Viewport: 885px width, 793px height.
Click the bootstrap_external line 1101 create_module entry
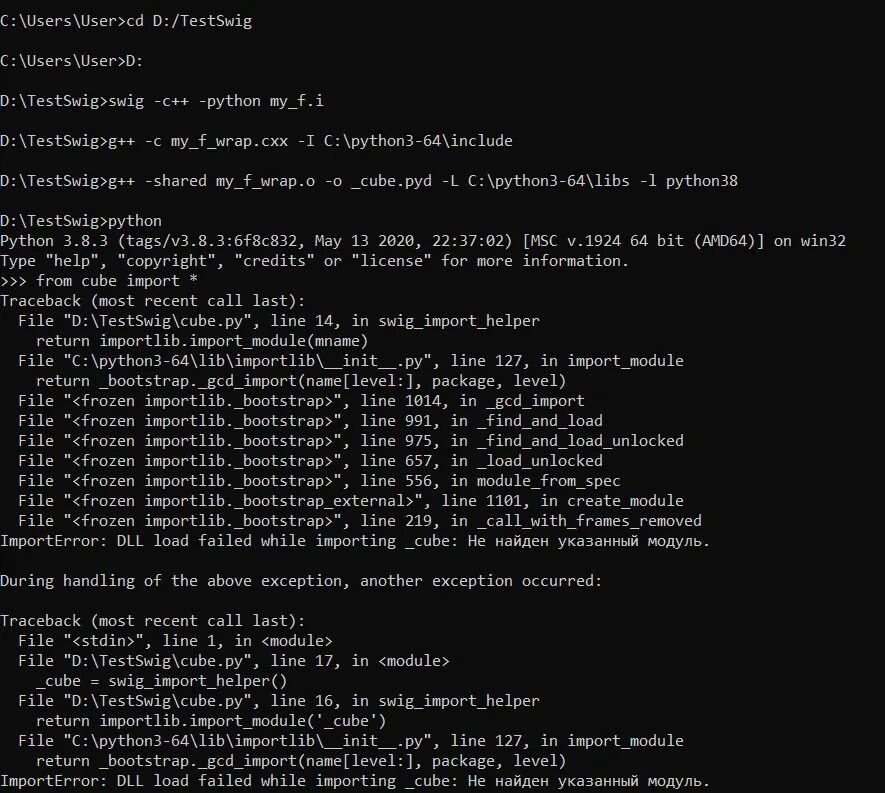point(351,501)
